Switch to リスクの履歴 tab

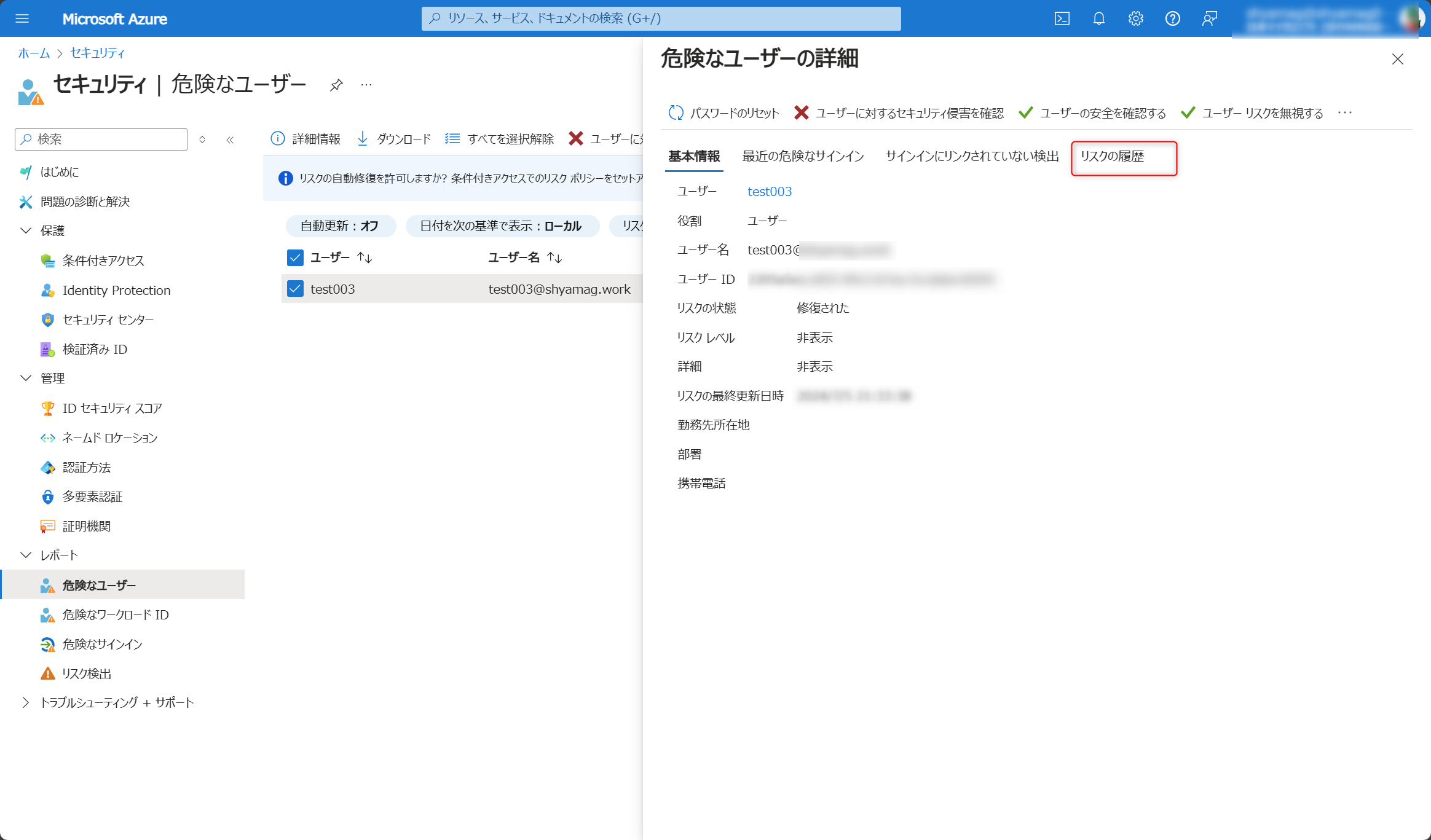[x=1112, y=157]
